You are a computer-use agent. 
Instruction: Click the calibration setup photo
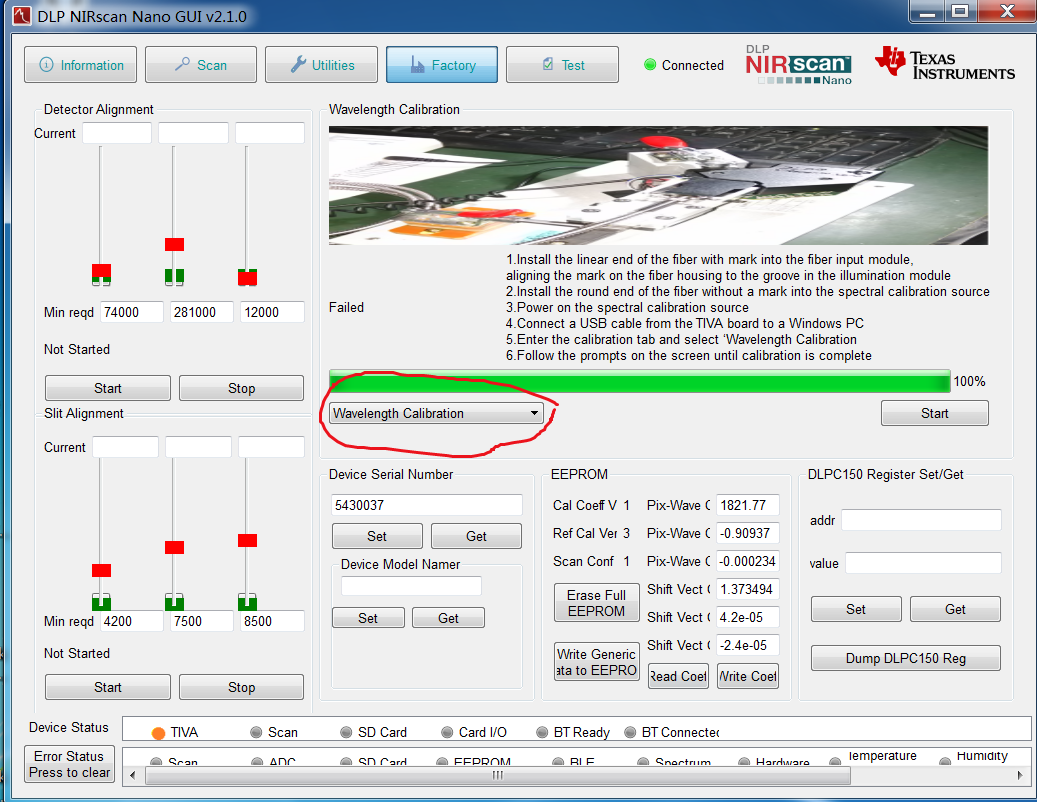[658, 185]
